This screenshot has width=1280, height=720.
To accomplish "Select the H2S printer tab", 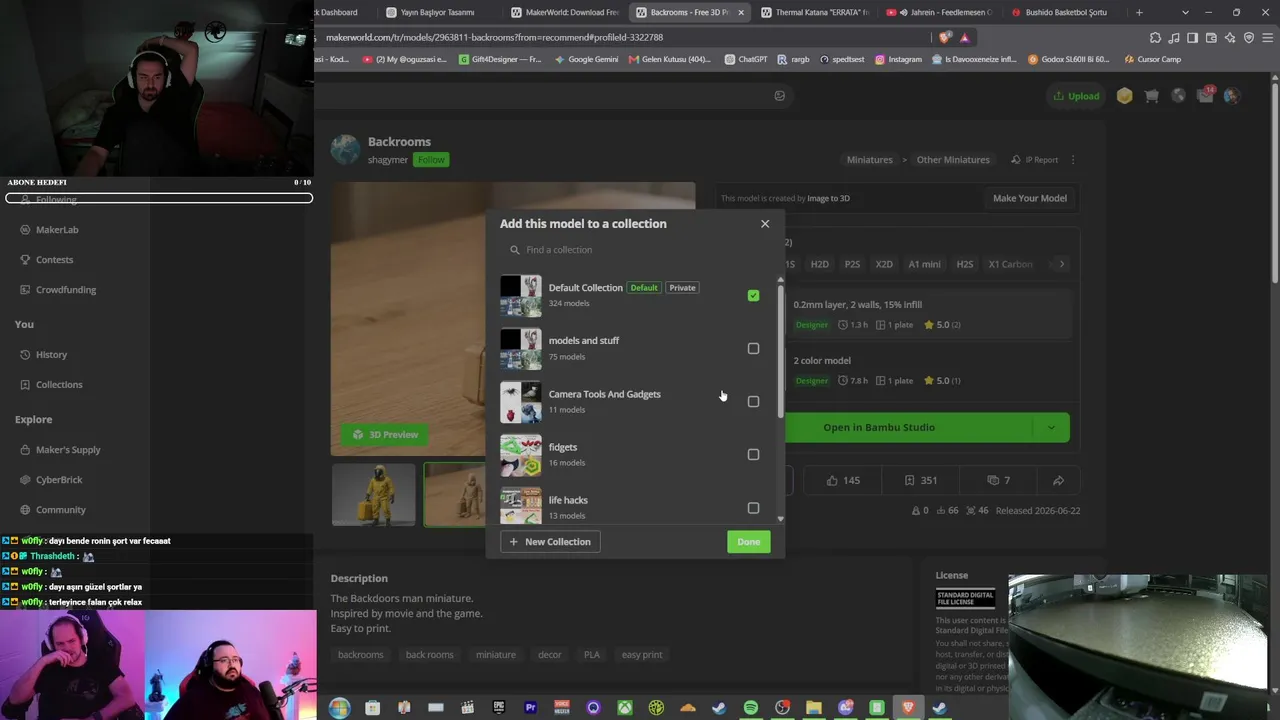I will (x=964, y=264).
